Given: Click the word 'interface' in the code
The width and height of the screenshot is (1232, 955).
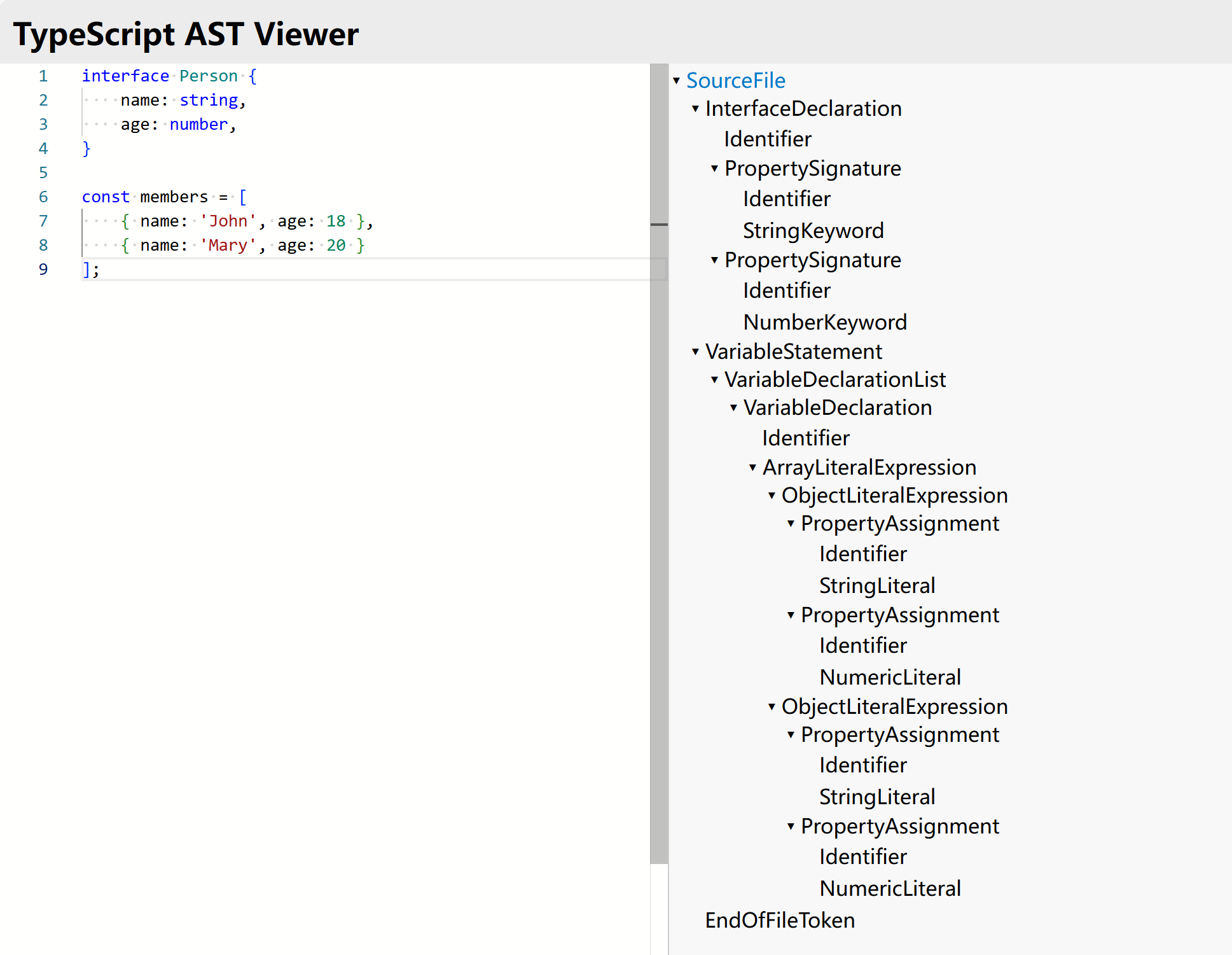Looking at the screenshot, I should pyautogui.click(x=125, y=76).
